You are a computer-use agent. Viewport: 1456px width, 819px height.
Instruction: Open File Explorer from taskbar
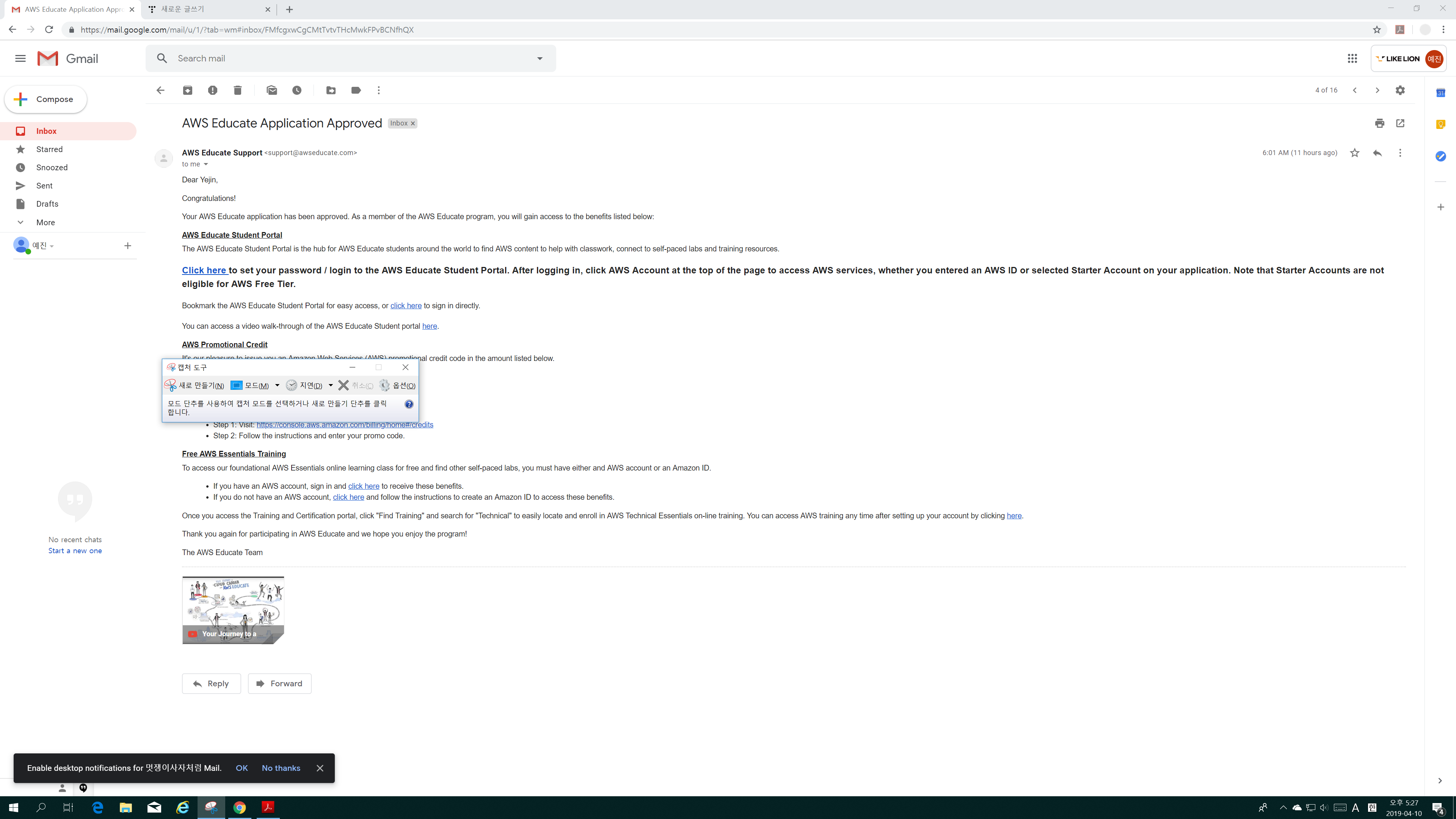pyautogui.click(x=126, y=807)
